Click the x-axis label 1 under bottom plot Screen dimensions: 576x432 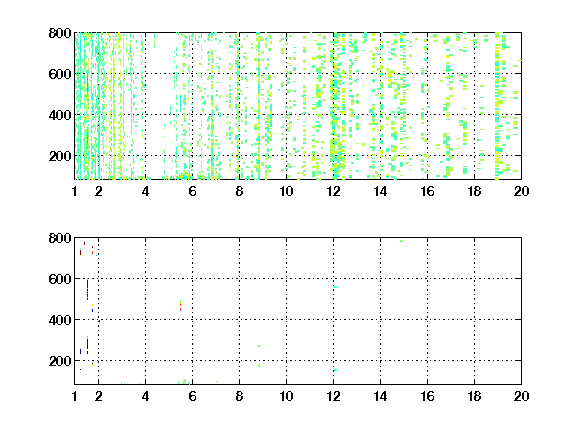tap(75, 396)
